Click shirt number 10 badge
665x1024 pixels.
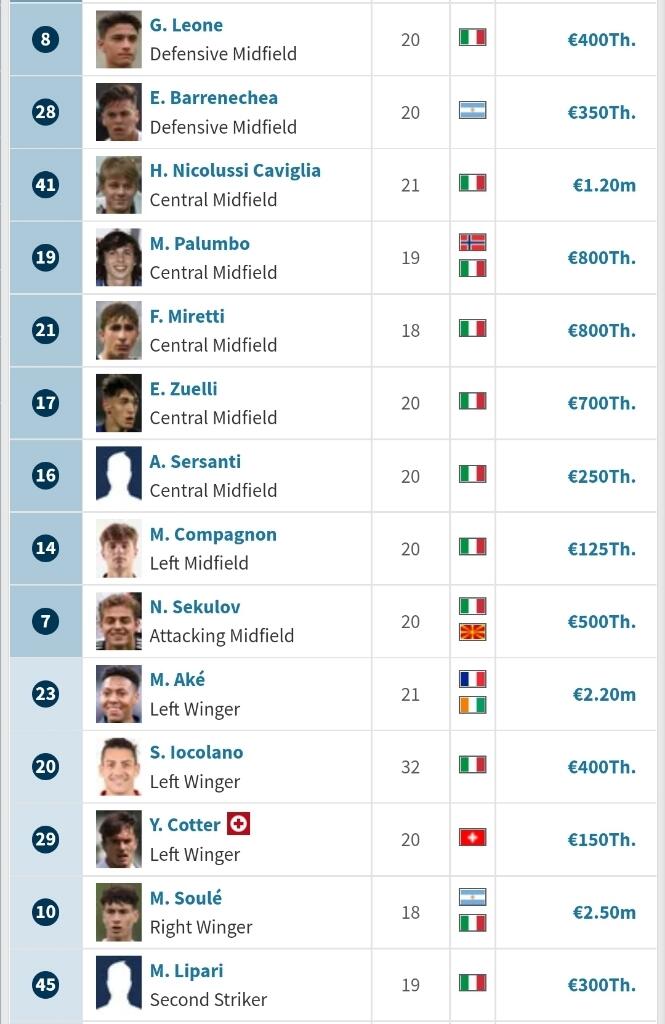click(45, 912)
